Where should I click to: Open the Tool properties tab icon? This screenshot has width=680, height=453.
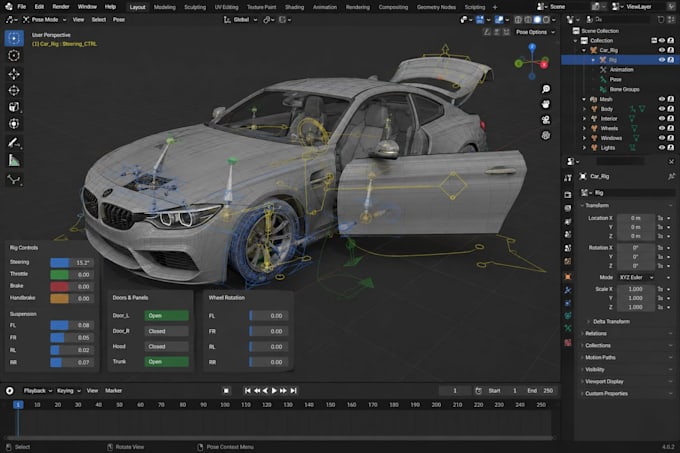point(568,178)
